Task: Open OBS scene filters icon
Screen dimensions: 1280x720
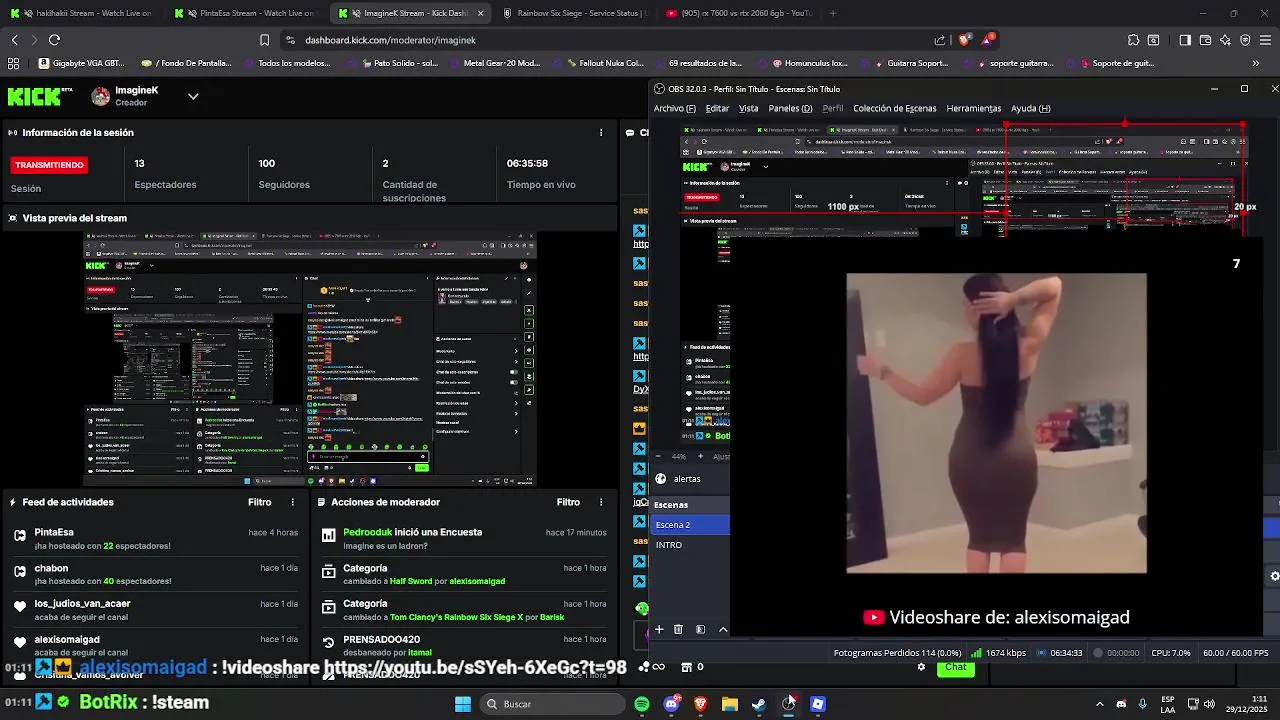Action: [700, 629]
